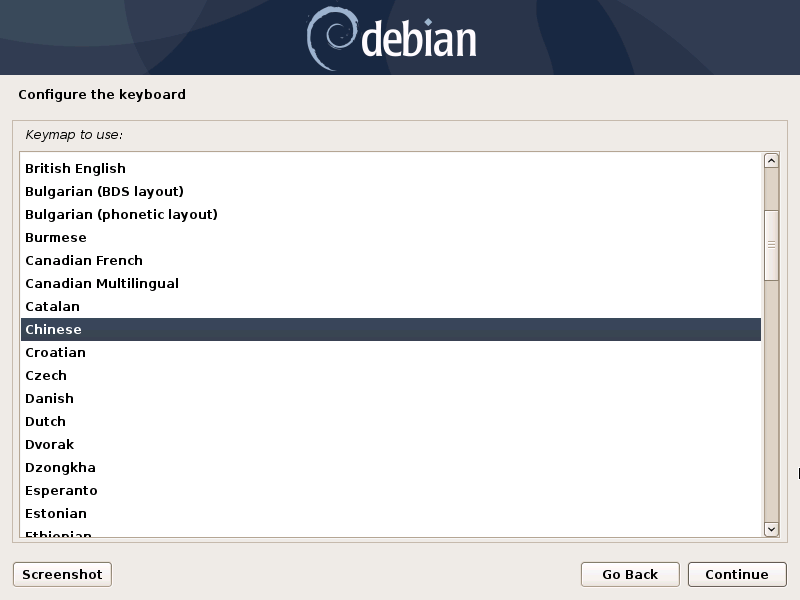Choose Dzongkha keymap
Screen dimensions: 800x600
point(391,467)
